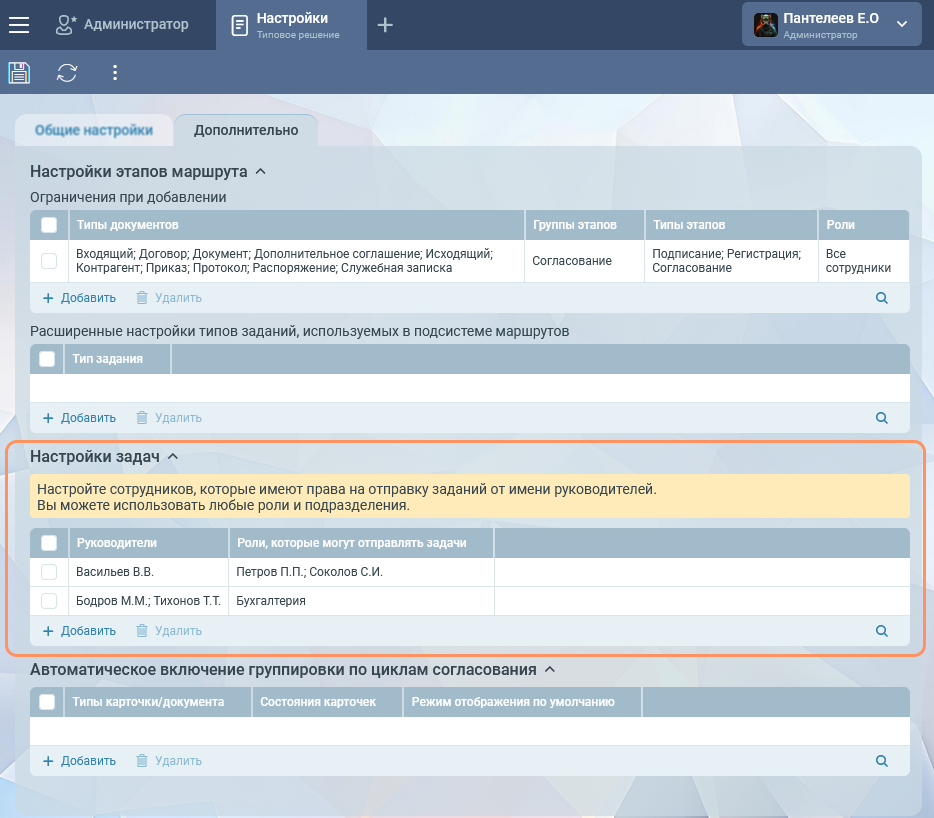Click the Петров П.П.; Соколов С.И. cell
This screenshot has height=818, width=934.
click(x=310, y=572)
